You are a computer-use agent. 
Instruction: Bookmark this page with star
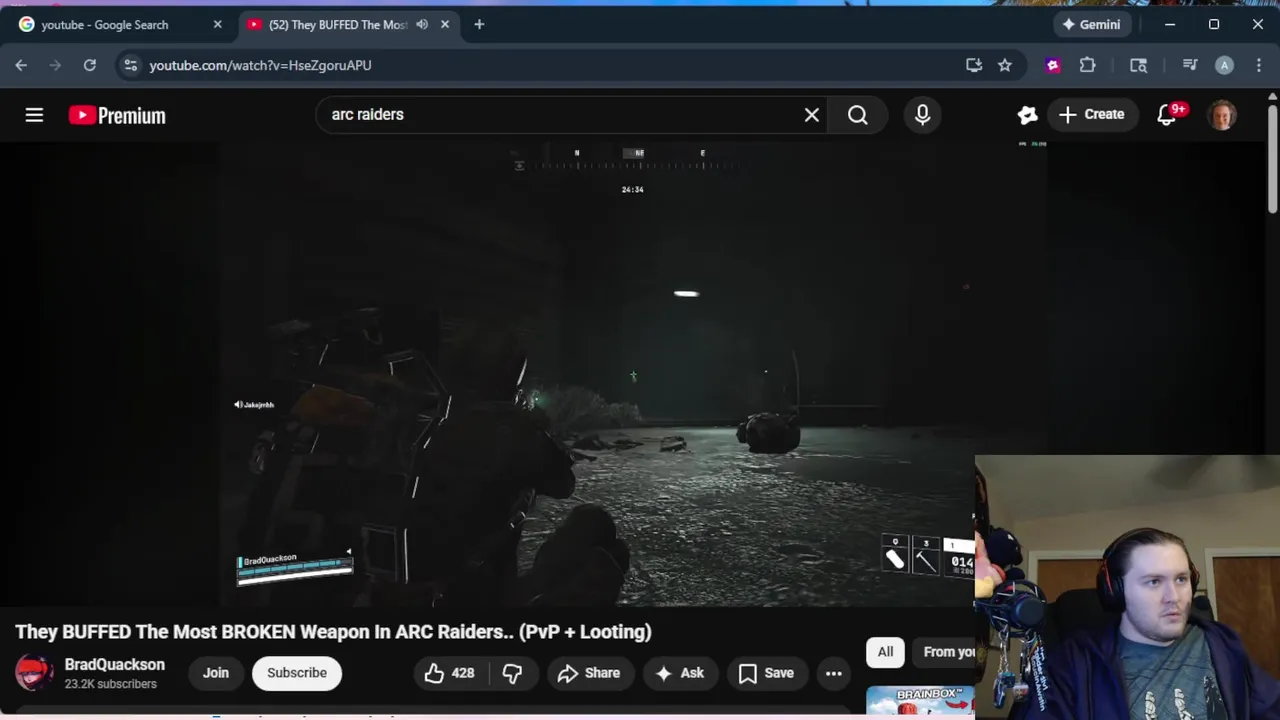[x=1005, y=65]
